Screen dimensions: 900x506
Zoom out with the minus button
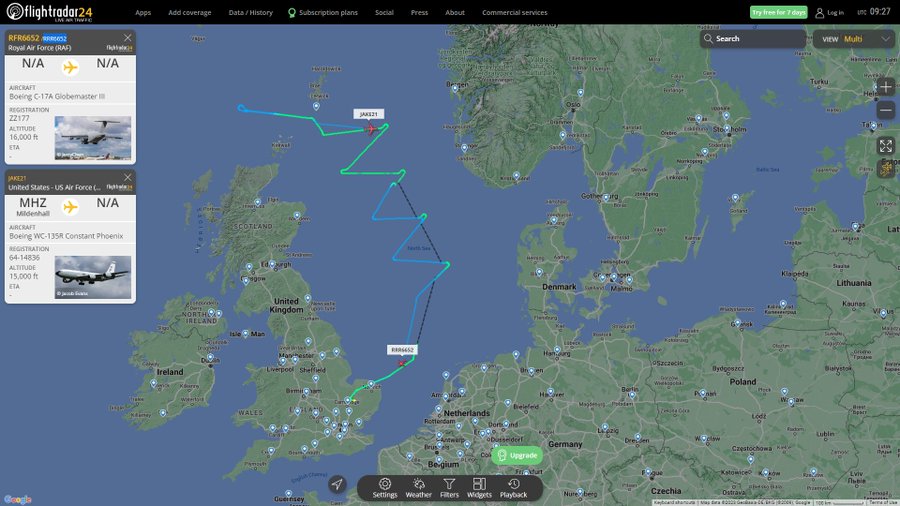tap(886, 110)
